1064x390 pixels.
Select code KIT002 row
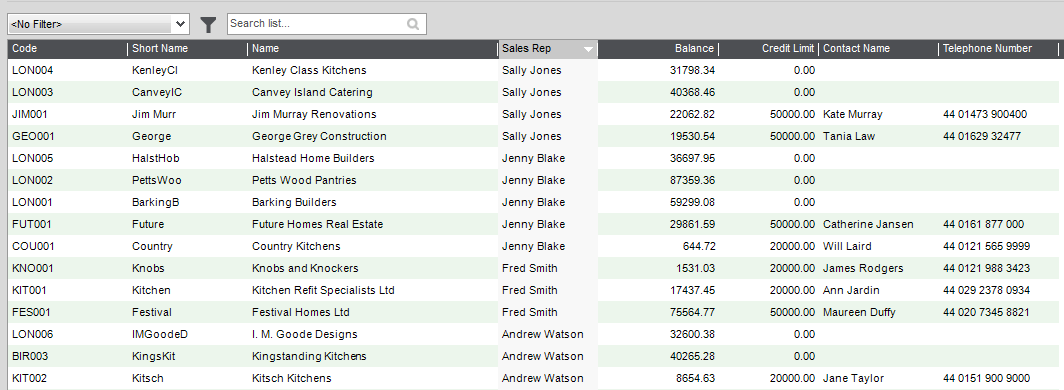pyautogui.click(x=532, y=378)
